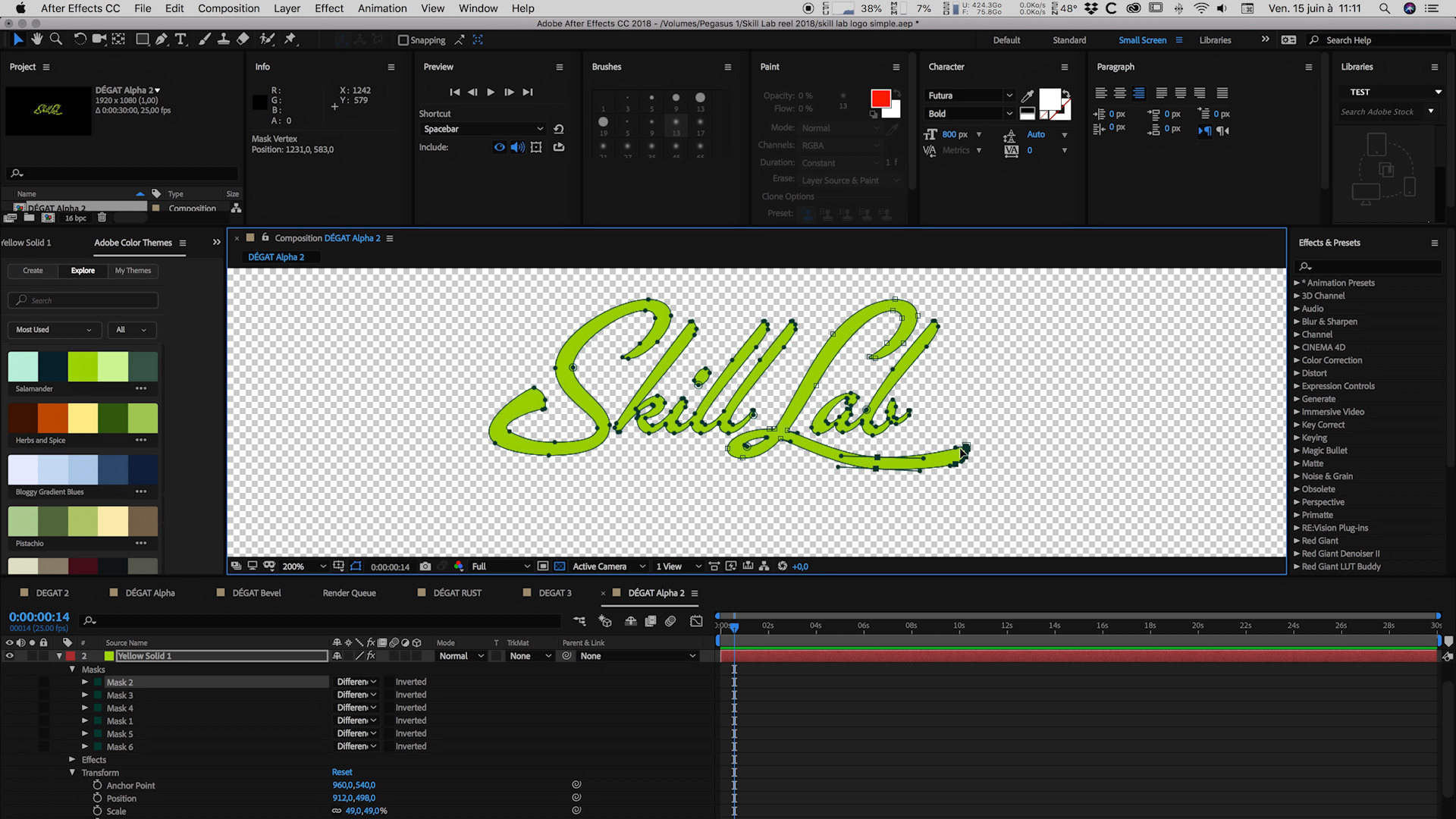The width and height of the screenshot is (1456, 819).
Task: Click Reset Exposure icon in viewer
Action: (782, 566)
